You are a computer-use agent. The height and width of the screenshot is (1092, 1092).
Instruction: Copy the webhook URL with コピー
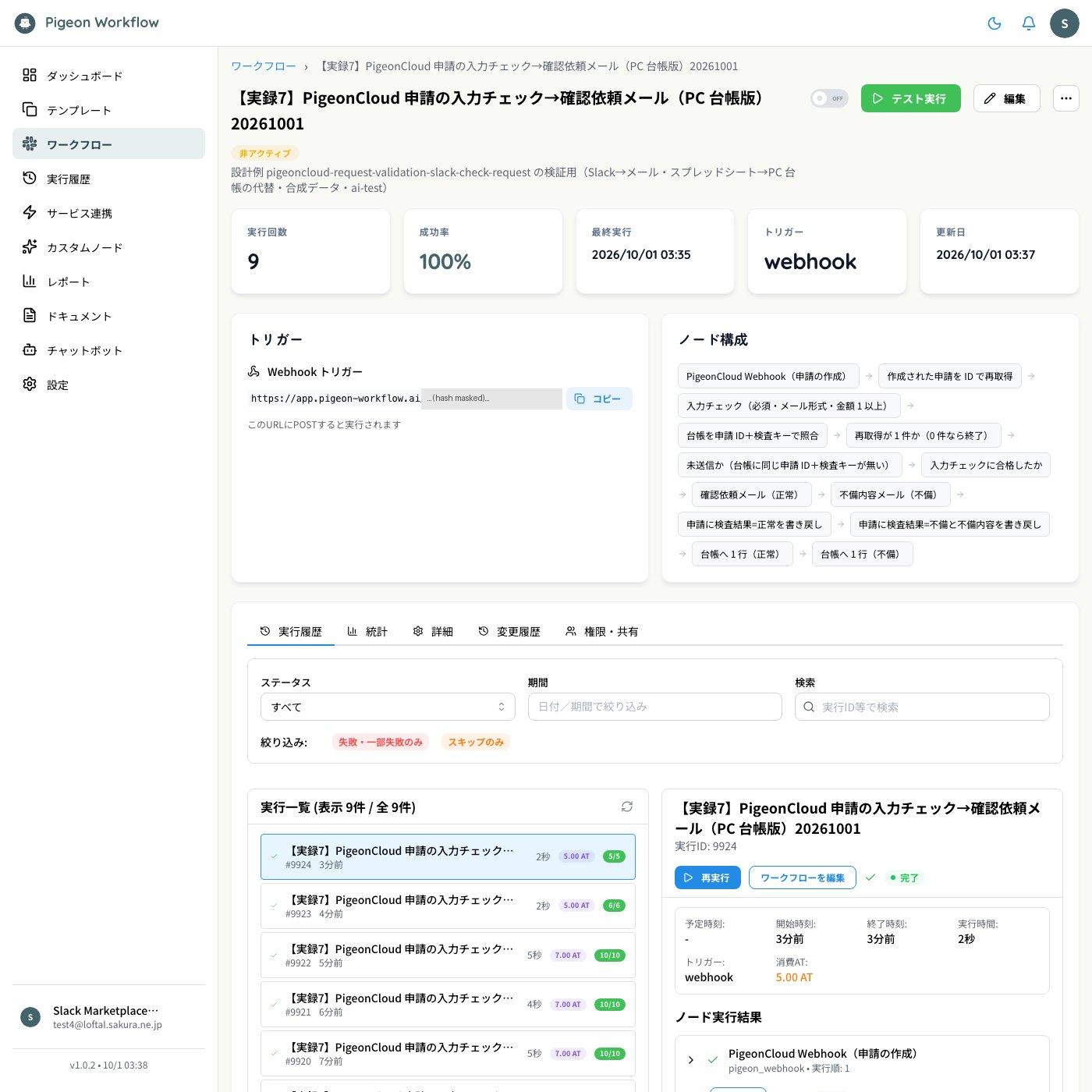tap(599, 399)
